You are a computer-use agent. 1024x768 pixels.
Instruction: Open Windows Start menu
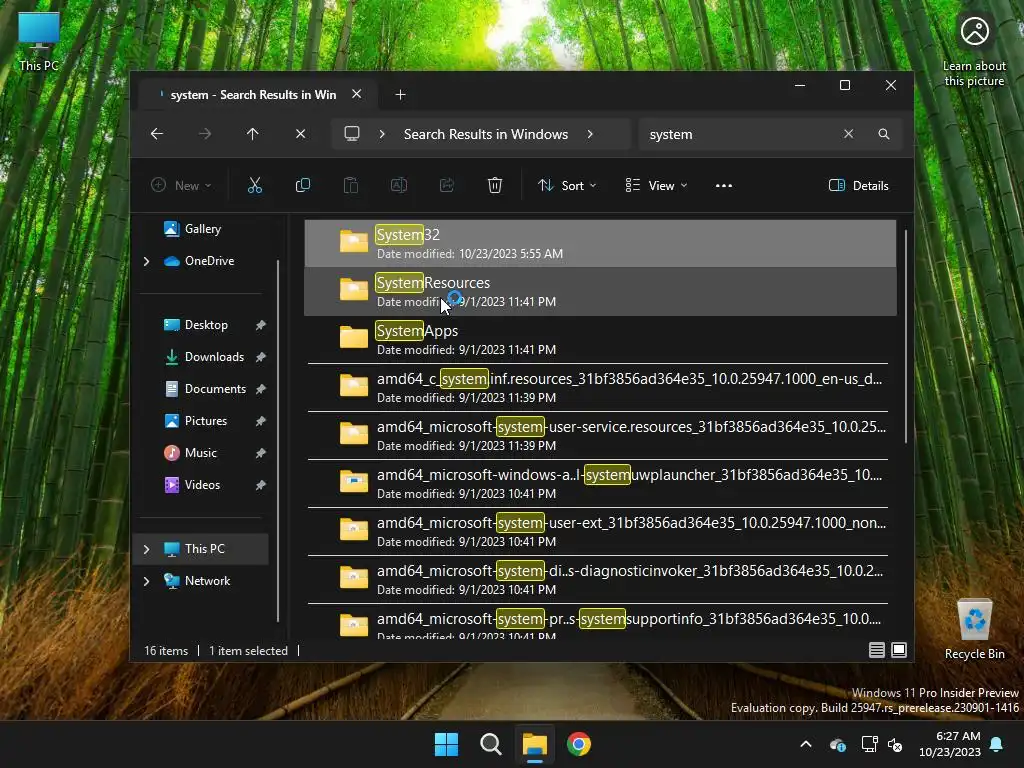pos(447,744)
